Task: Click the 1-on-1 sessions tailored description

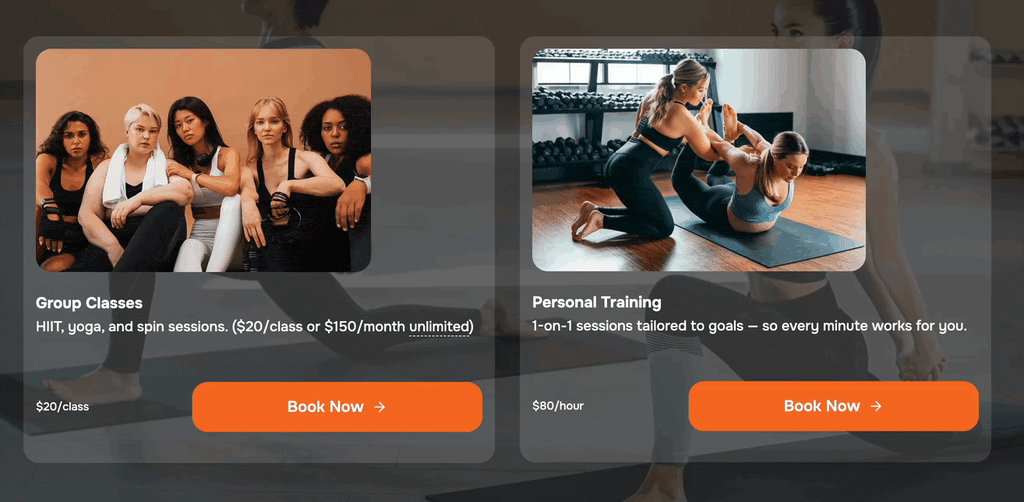Action: tap(749, 326)
